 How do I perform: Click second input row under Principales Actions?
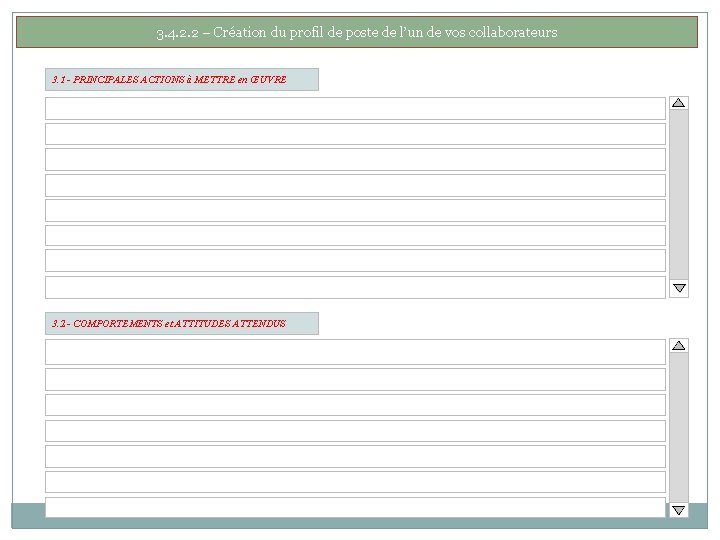pyautogui.click(x=355, y=134)
